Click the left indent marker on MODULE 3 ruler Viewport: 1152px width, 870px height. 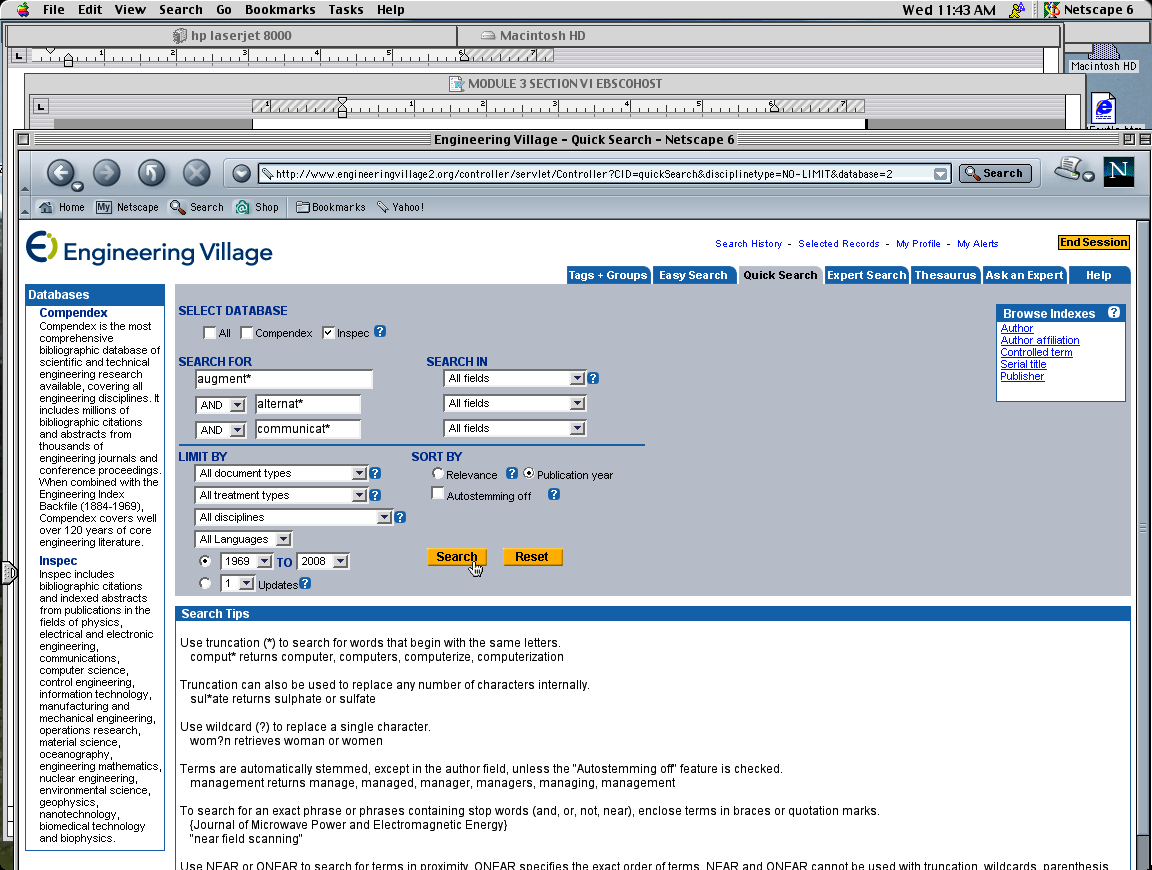coord(342,108)
